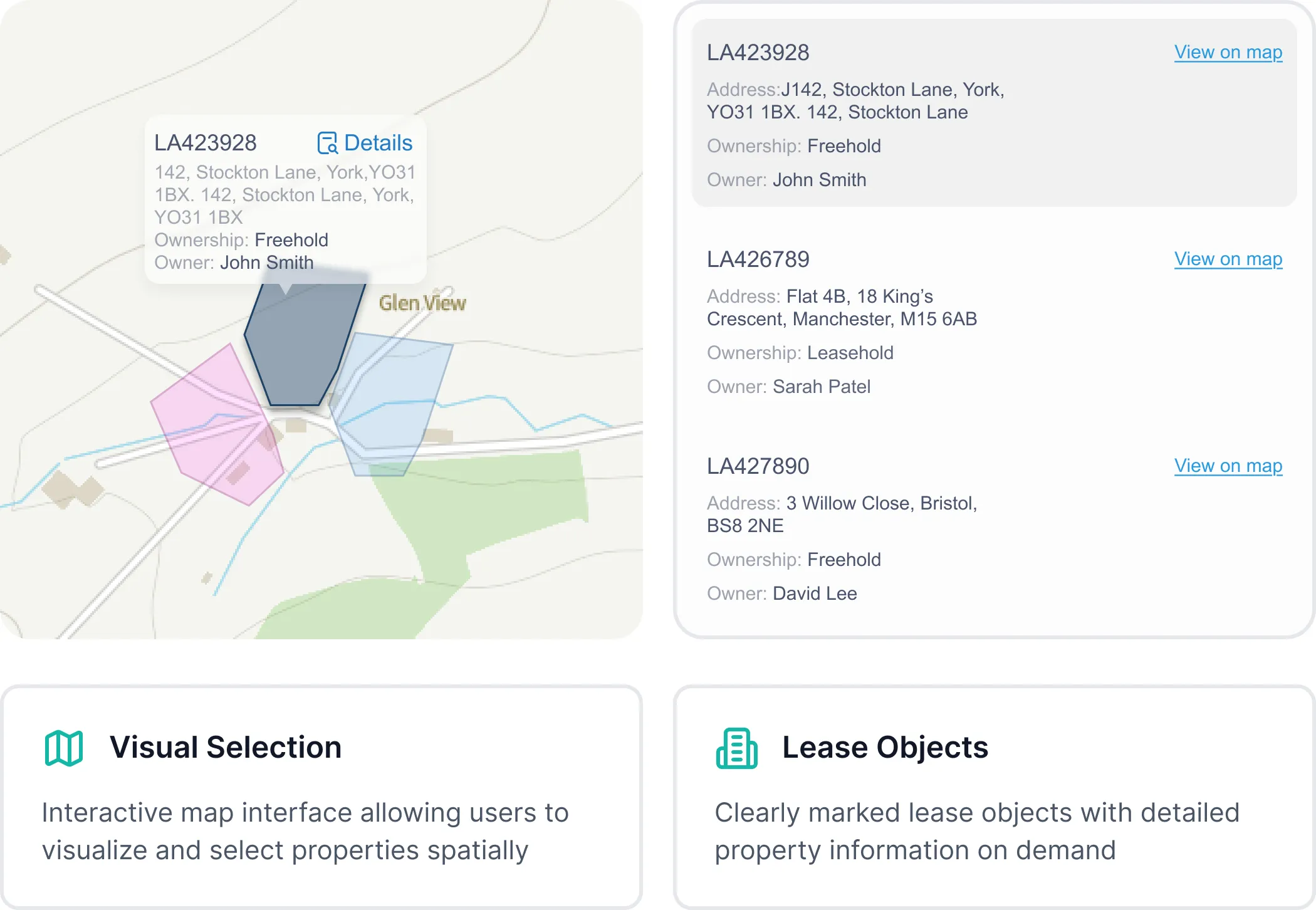The width and height of the screenshot is (1316, 910).
Task: Click the Visual Selection heading
Action: (226, 746)
